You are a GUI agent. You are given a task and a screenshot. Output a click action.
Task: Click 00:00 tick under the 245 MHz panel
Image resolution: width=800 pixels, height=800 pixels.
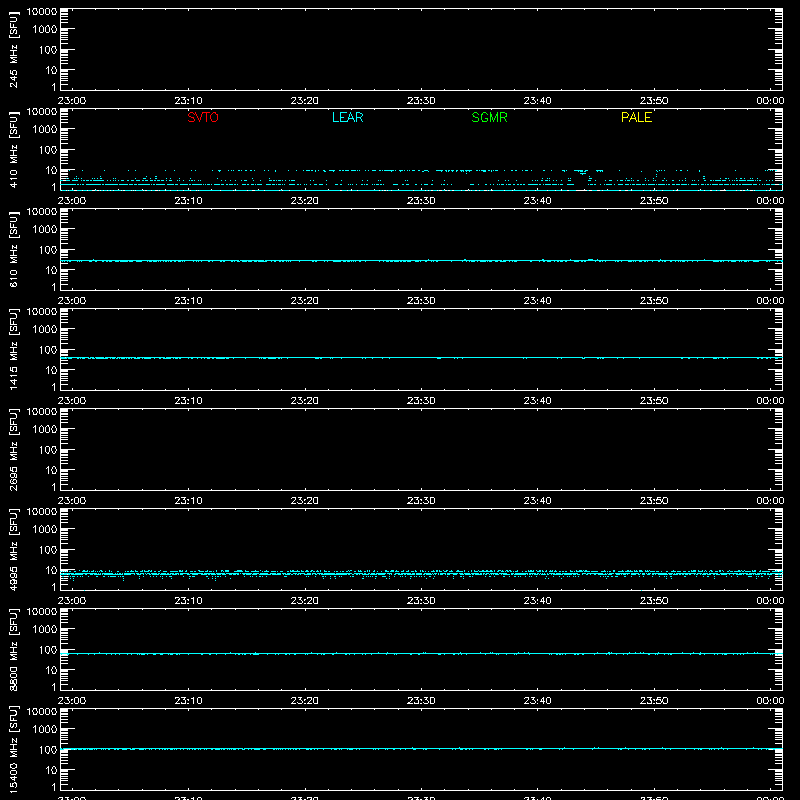pyautogui.click(x=770, y=101)
